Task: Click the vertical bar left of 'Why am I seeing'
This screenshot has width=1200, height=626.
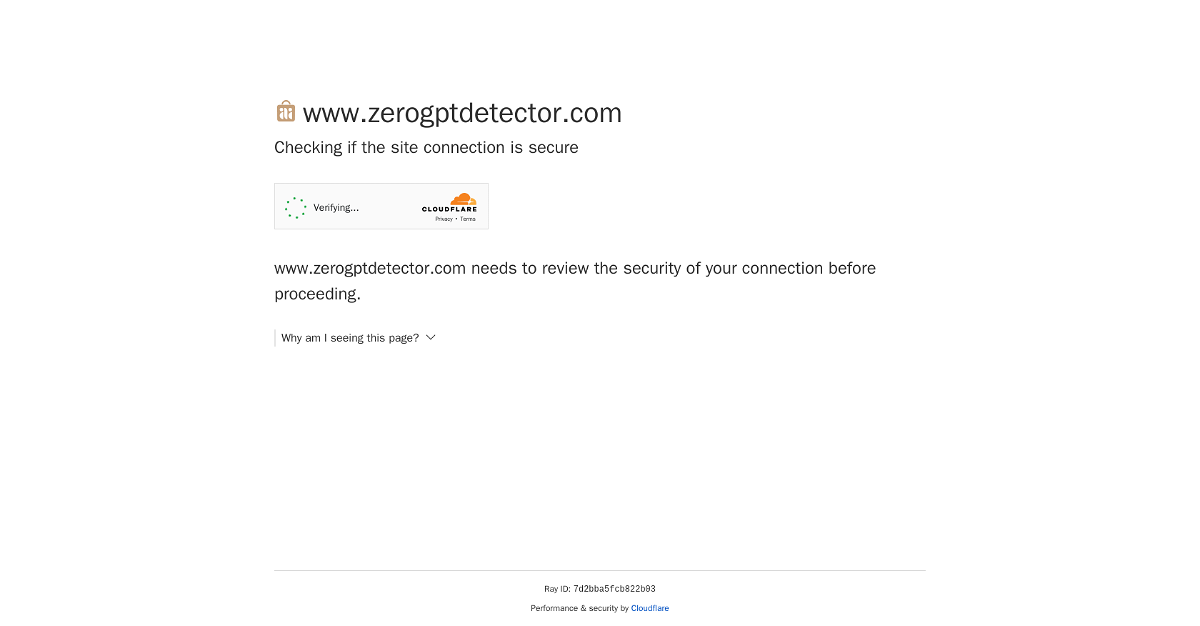Action: coord(275,338)
